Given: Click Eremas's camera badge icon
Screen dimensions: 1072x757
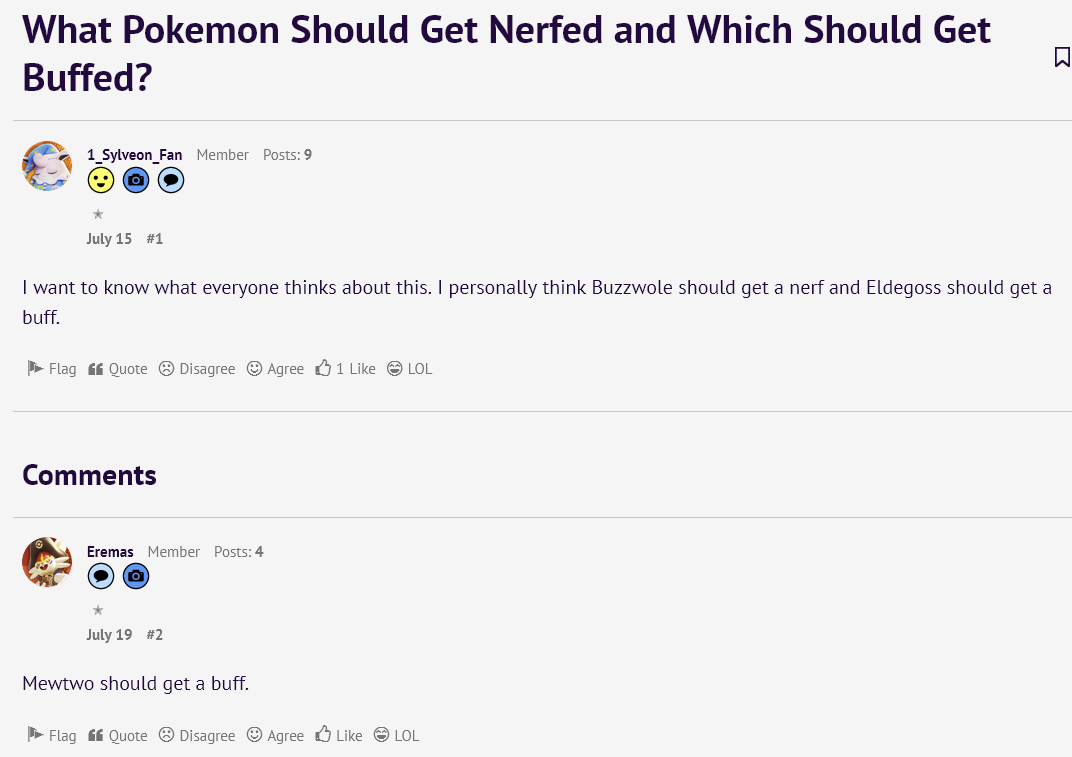Looking at the screenshot, I should (136, 576).
